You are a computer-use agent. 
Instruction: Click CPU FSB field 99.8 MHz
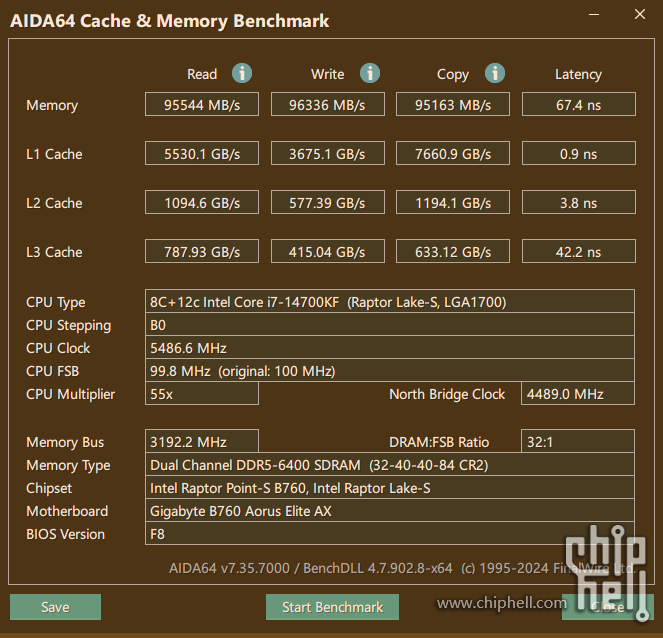click(389, 371)
